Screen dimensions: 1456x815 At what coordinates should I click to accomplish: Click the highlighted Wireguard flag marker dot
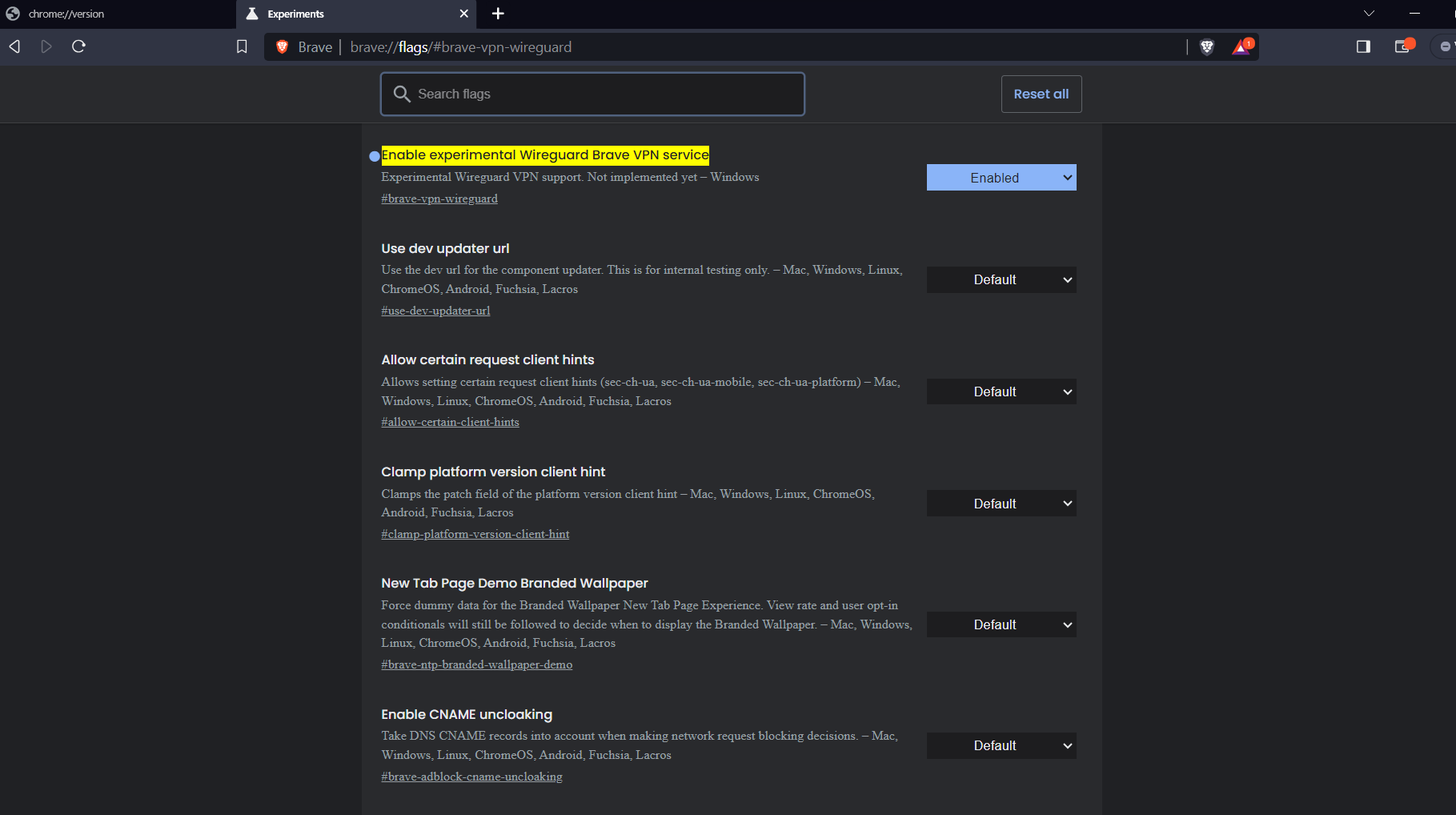click(x=374, y=156)
